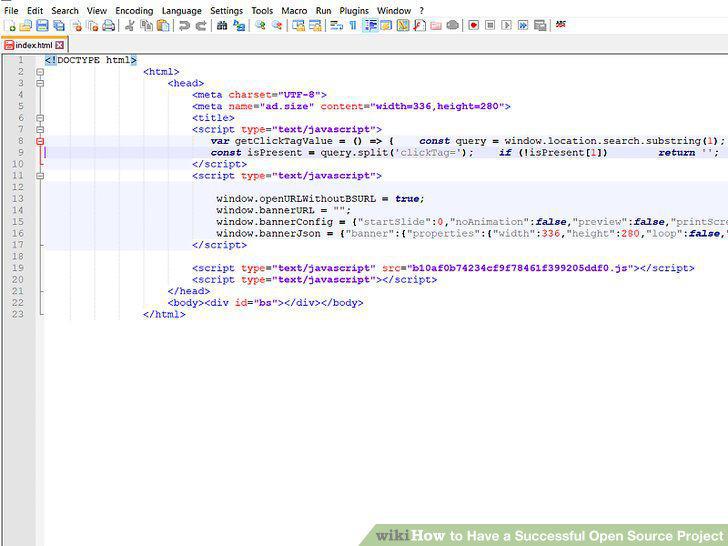Click the ABC spell check icon
The height and width of the screenshot is (546, 728).
point(561,24)
